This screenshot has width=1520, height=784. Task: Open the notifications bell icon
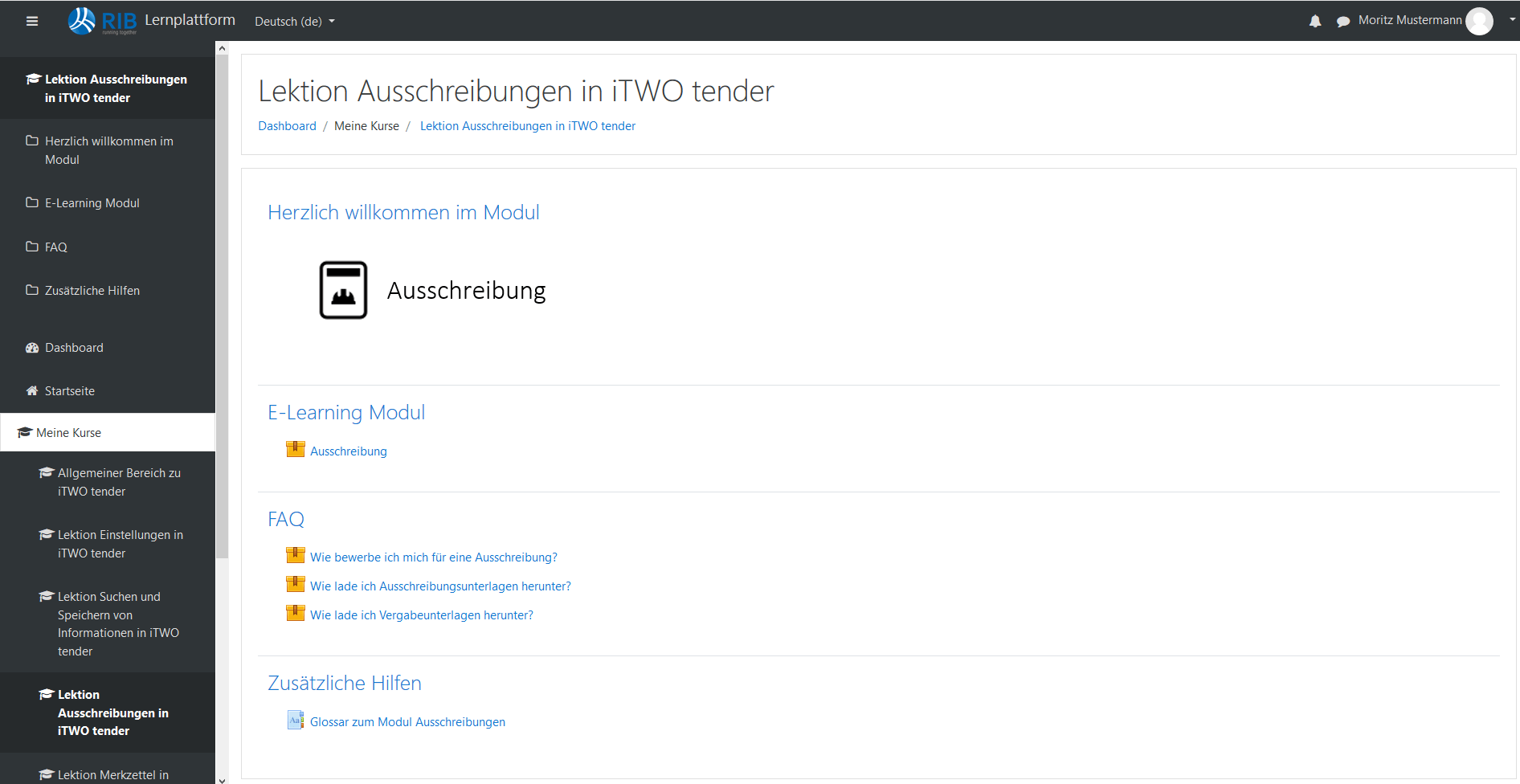[1315, 22]
